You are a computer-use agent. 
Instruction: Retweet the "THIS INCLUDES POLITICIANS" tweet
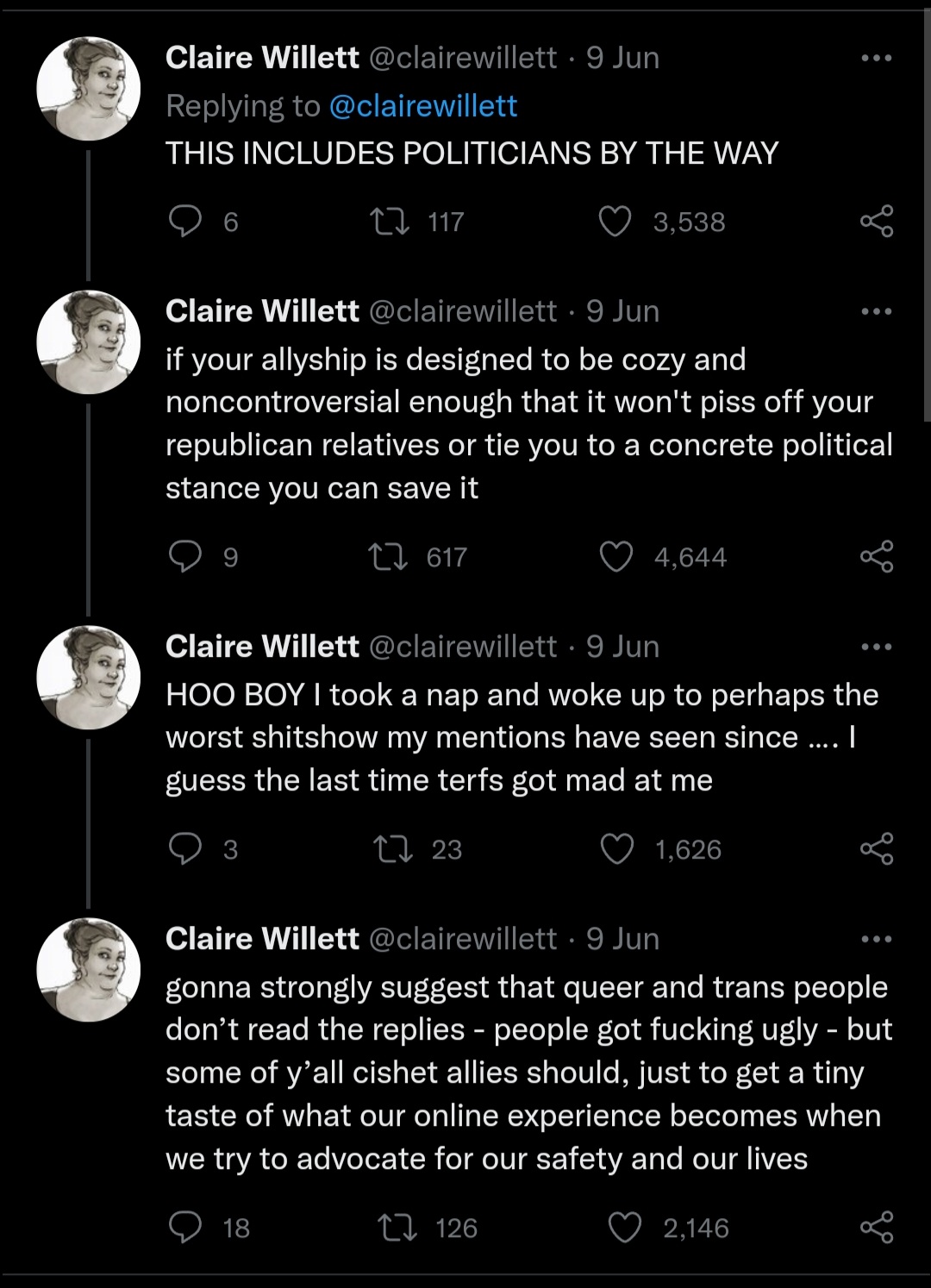pyautogui.click(x=389, y=222)
